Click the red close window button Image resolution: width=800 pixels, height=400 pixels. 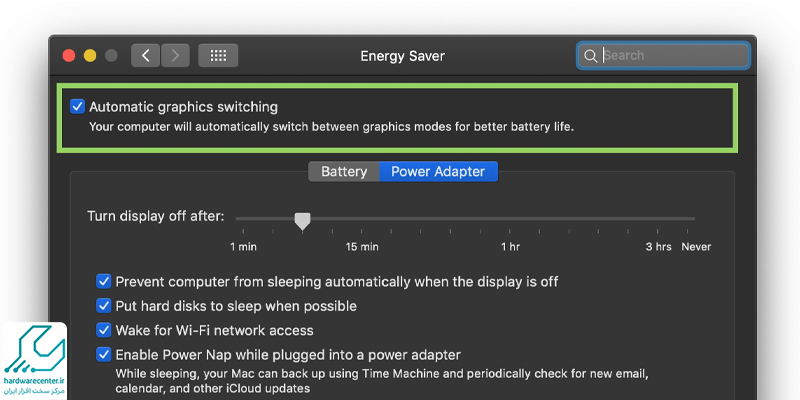70,56
